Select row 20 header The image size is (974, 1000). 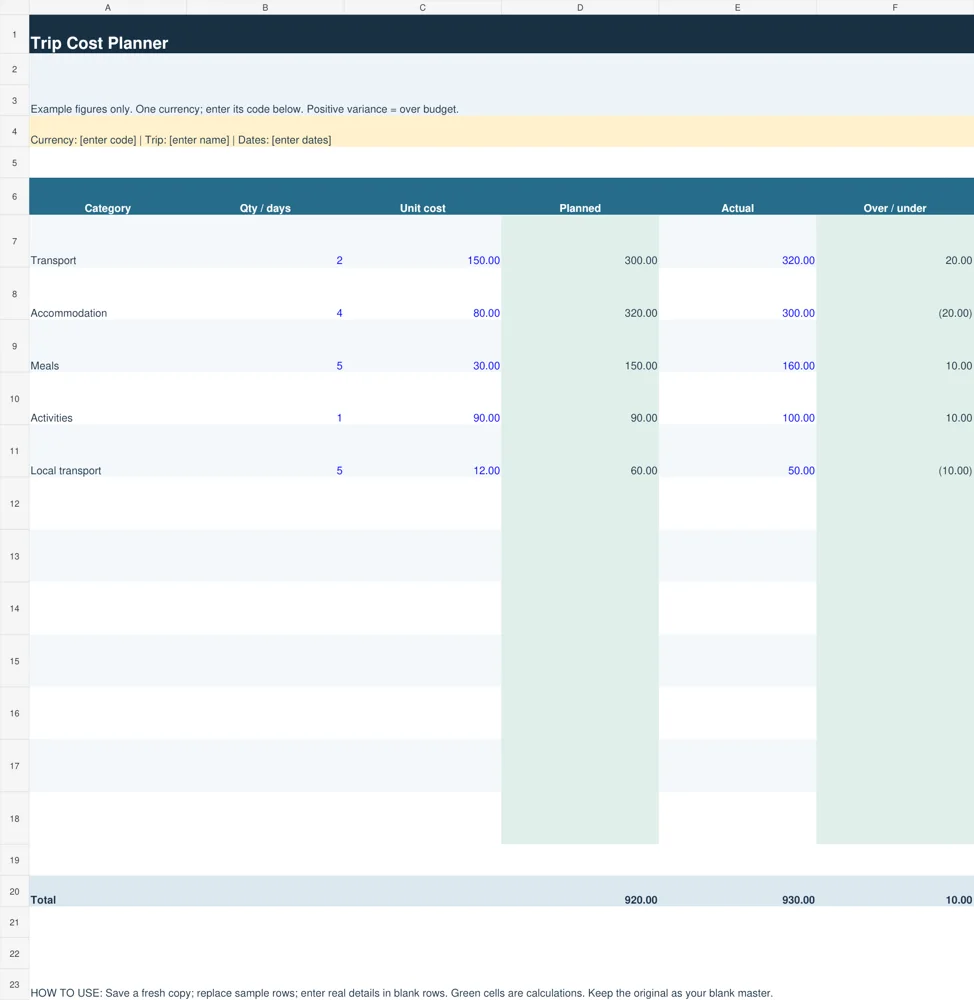15,892
